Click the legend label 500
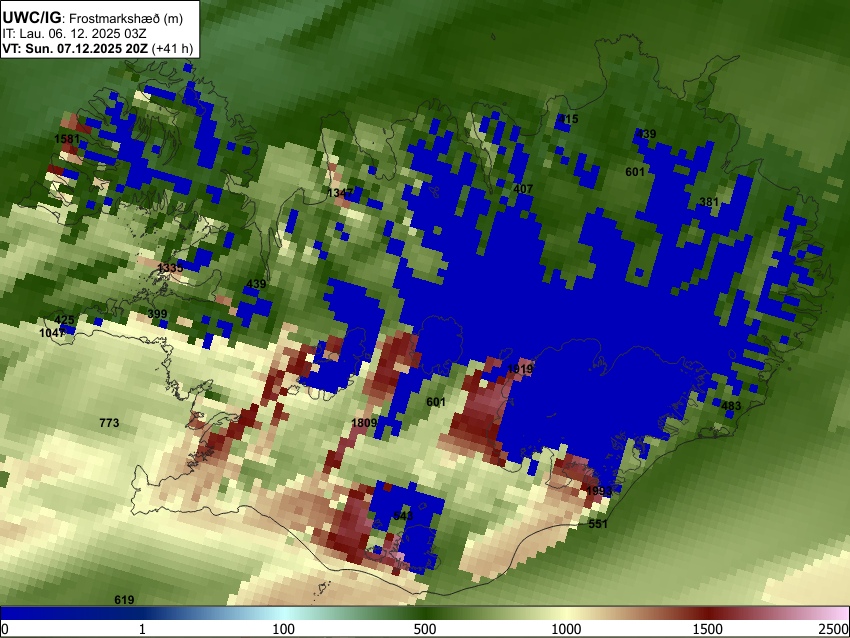 [x=425, y=629]
